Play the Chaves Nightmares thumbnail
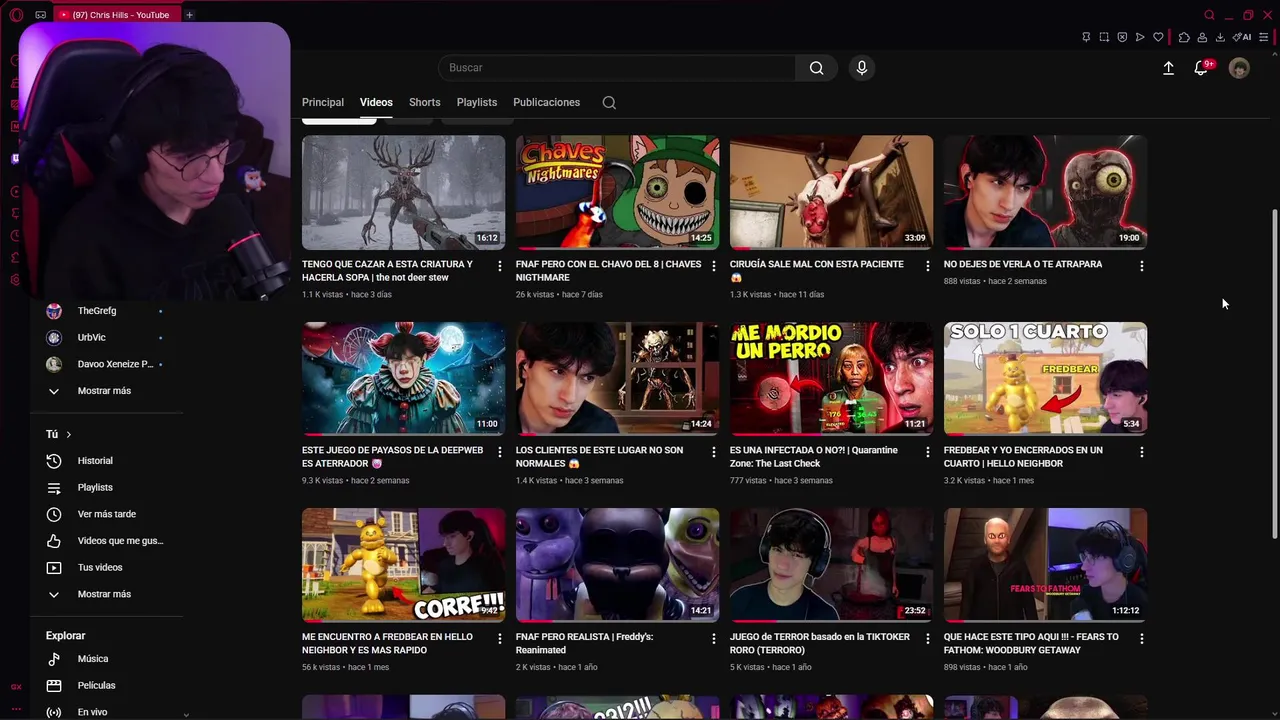Viewport: 1280px width, 720px height. click(x=617, y=192)
